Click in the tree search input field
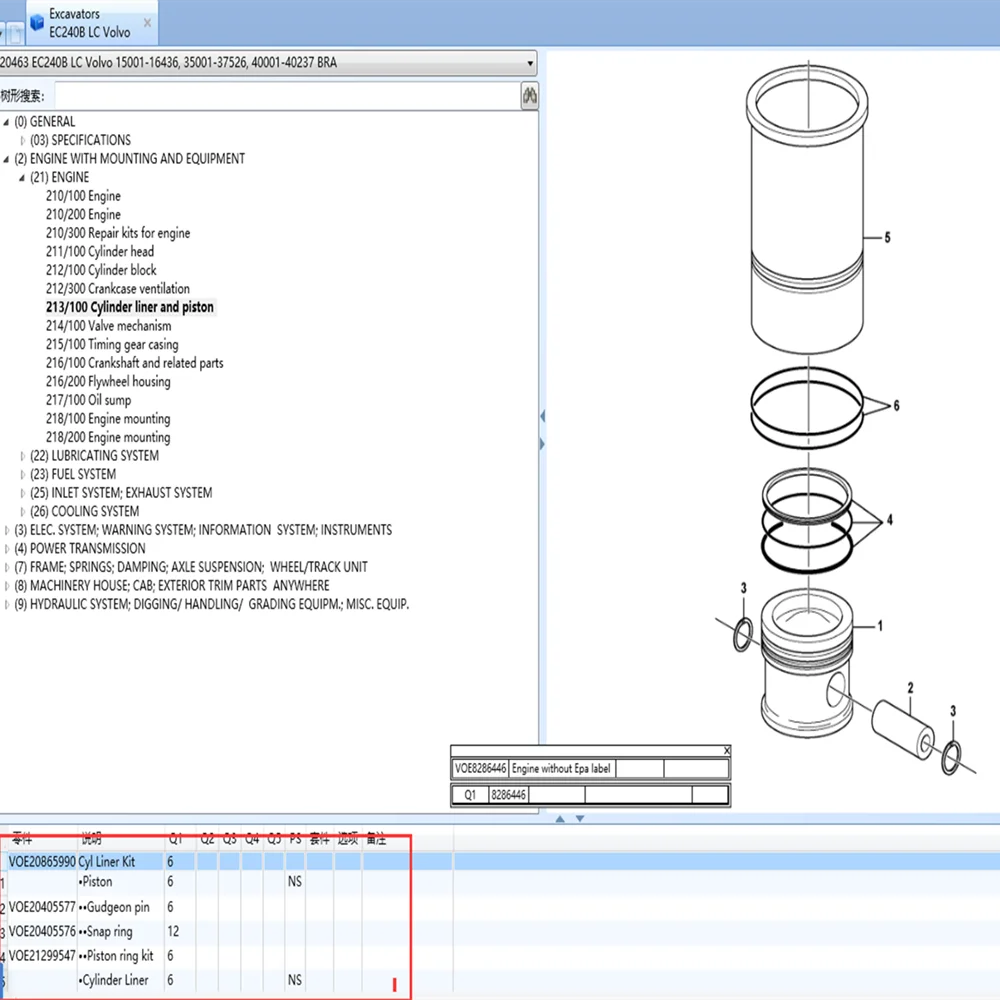The image size is (1000, 1000). [x=285, y=96]
